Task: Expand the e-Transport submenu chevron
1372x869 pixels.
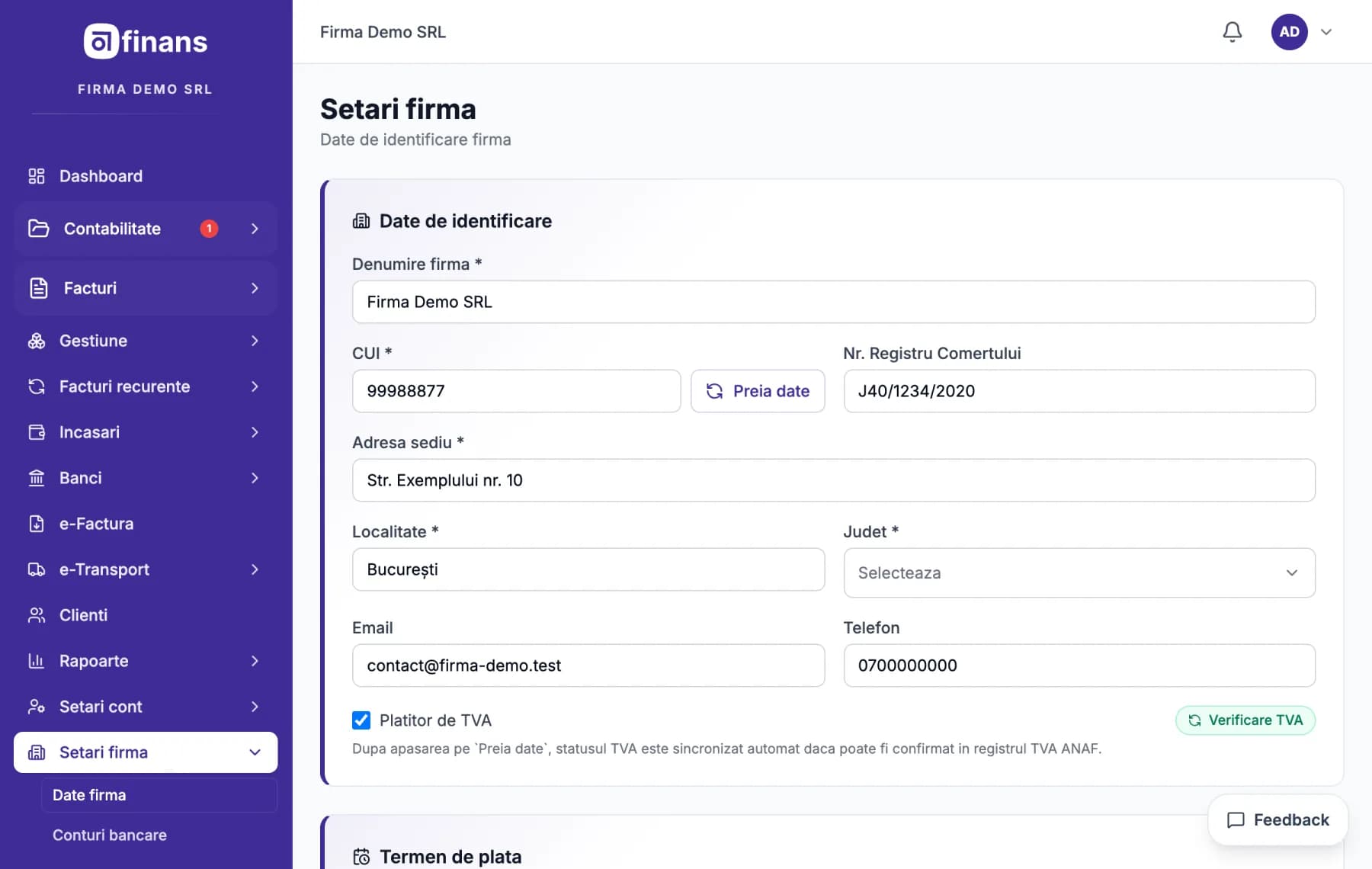Action: click(x=255, y=569)
